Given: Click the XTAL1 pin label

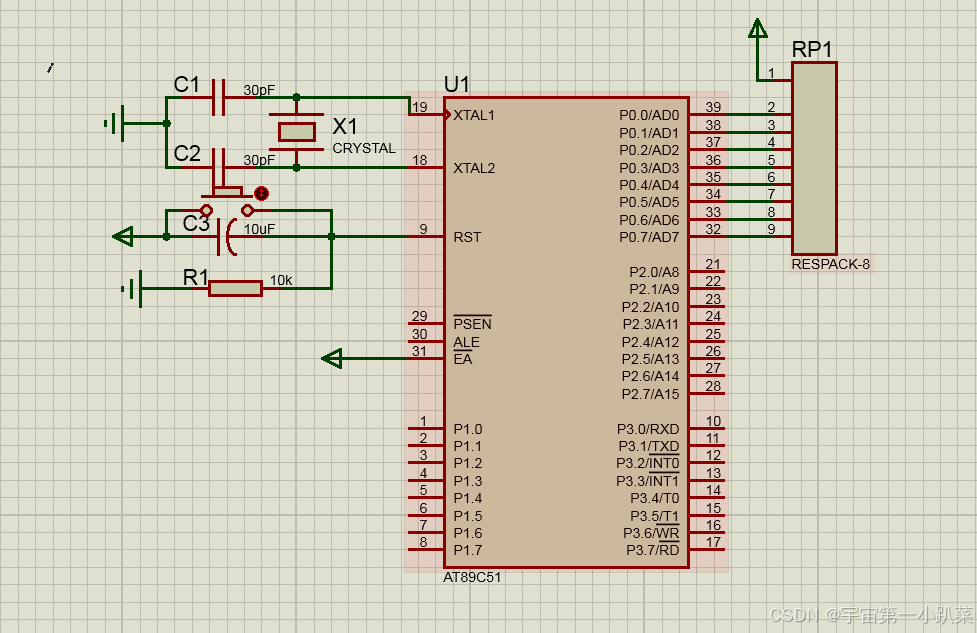Looking at the screenshot, I should click(x=474, y=115).
